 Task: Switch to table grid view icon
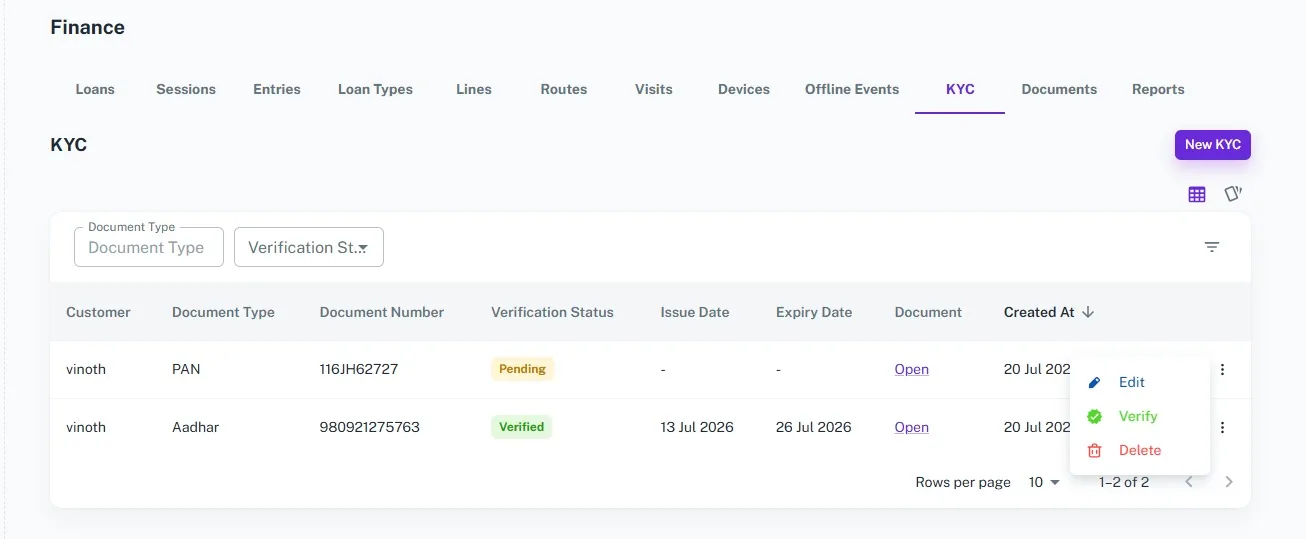pos(1197,194)
